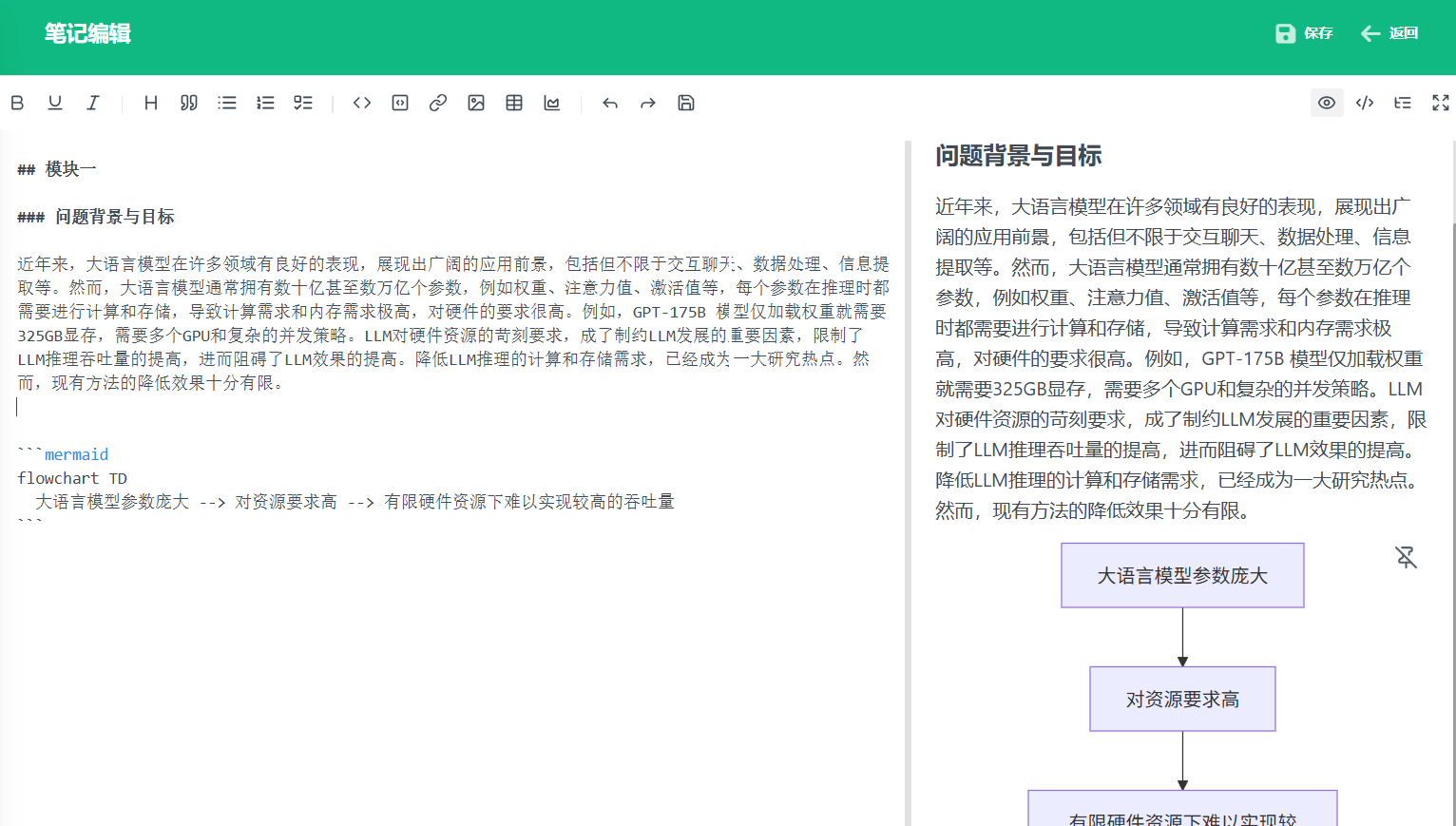Screen dimensions: 1456x826
Task: Click the 笔记编辑 page title
Action: 87,33
